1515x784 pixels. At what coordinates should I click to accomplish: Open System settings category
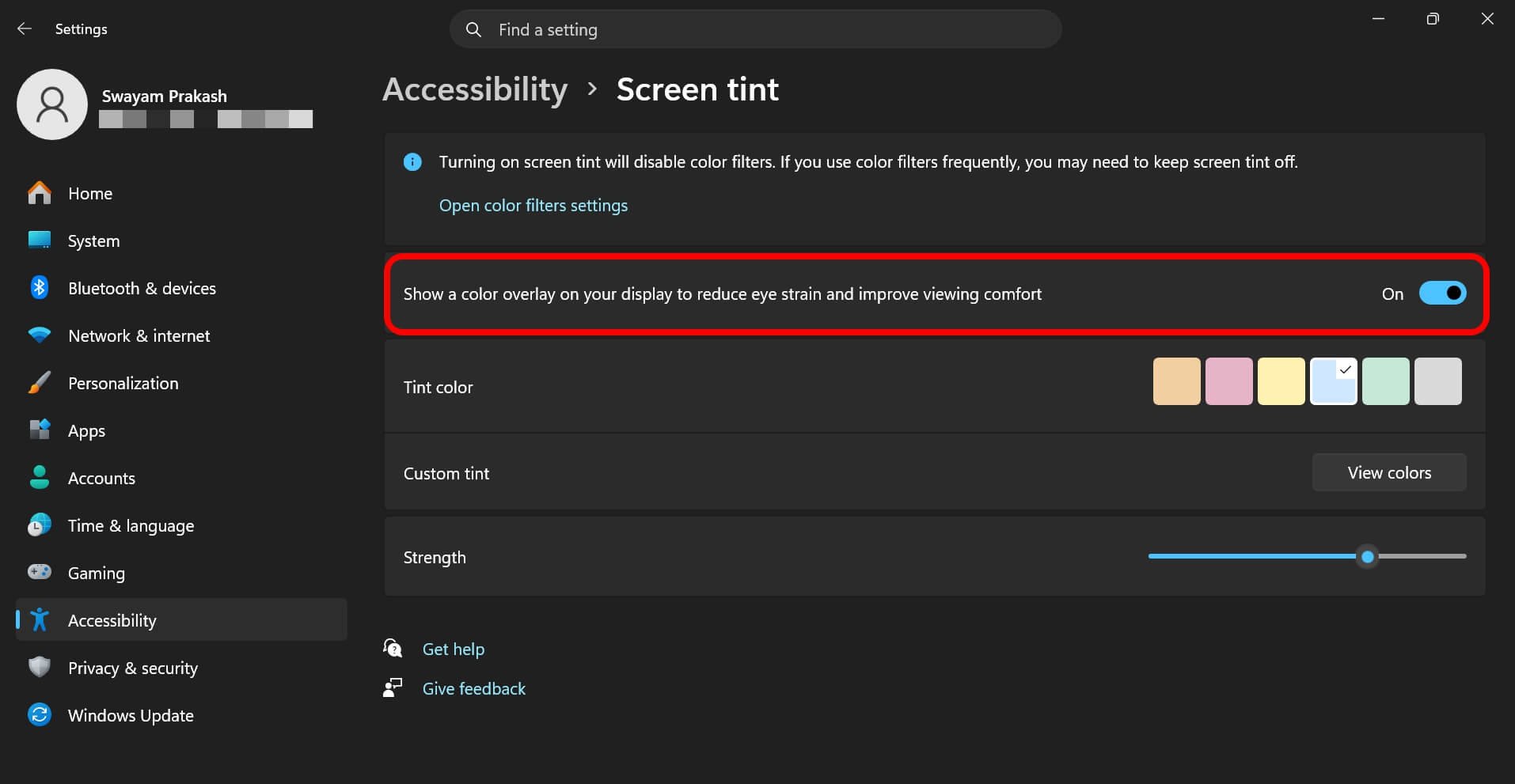point(181,241)
